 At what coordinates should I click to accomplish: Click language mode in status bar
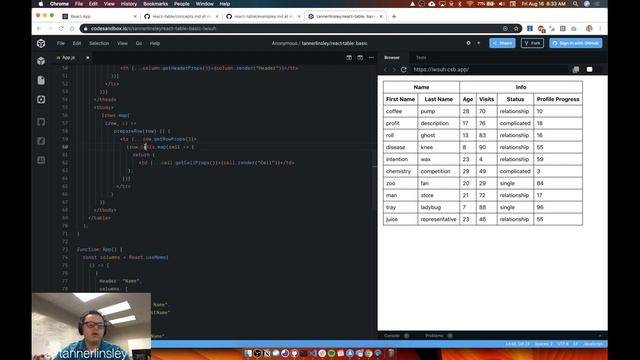[x=593, y=344]
